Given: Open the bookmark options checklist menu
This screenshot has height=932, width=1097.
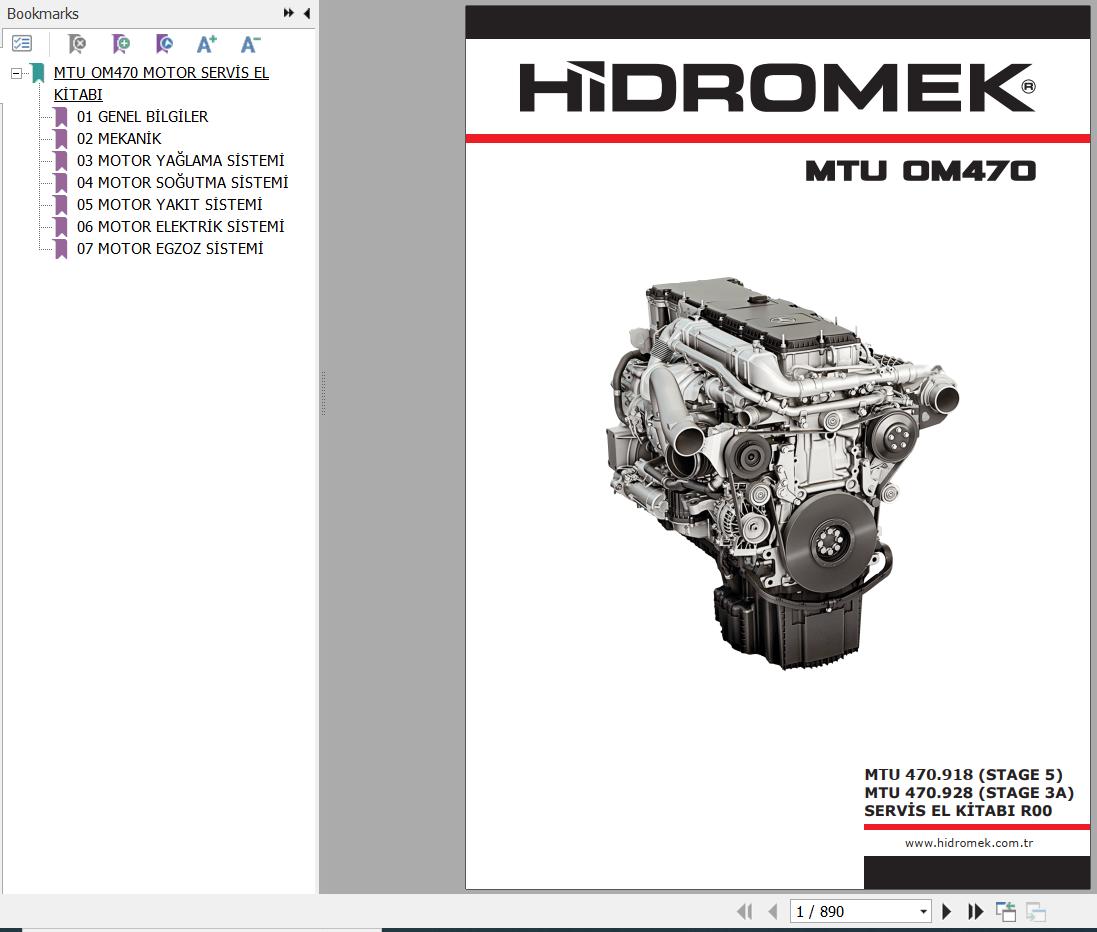Looking at the screenshot, I should click(22, 44).
